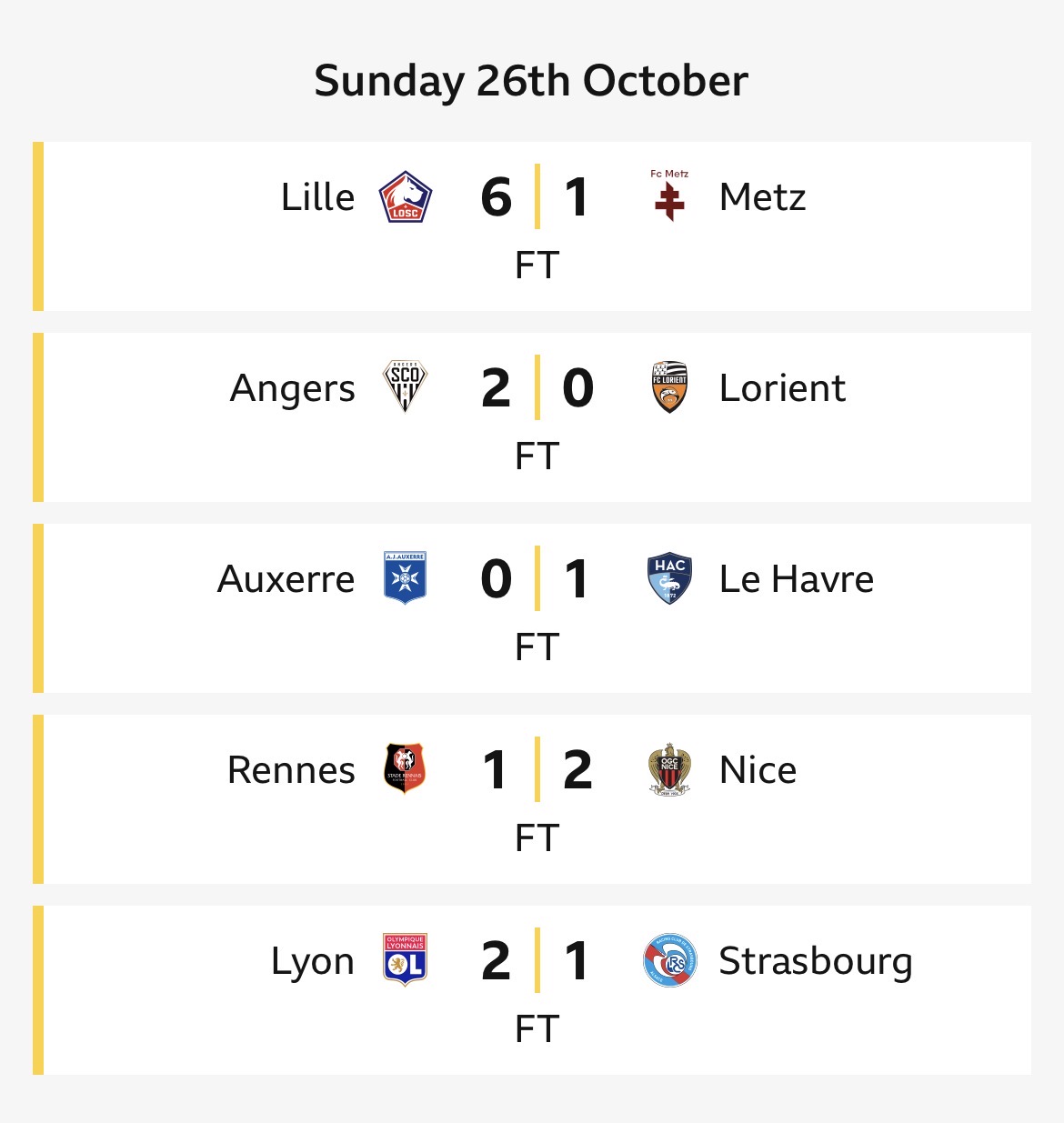1064x1123 pixels.
Task: Click the AJ Auxerre club crest
Action: coord(405,578)
